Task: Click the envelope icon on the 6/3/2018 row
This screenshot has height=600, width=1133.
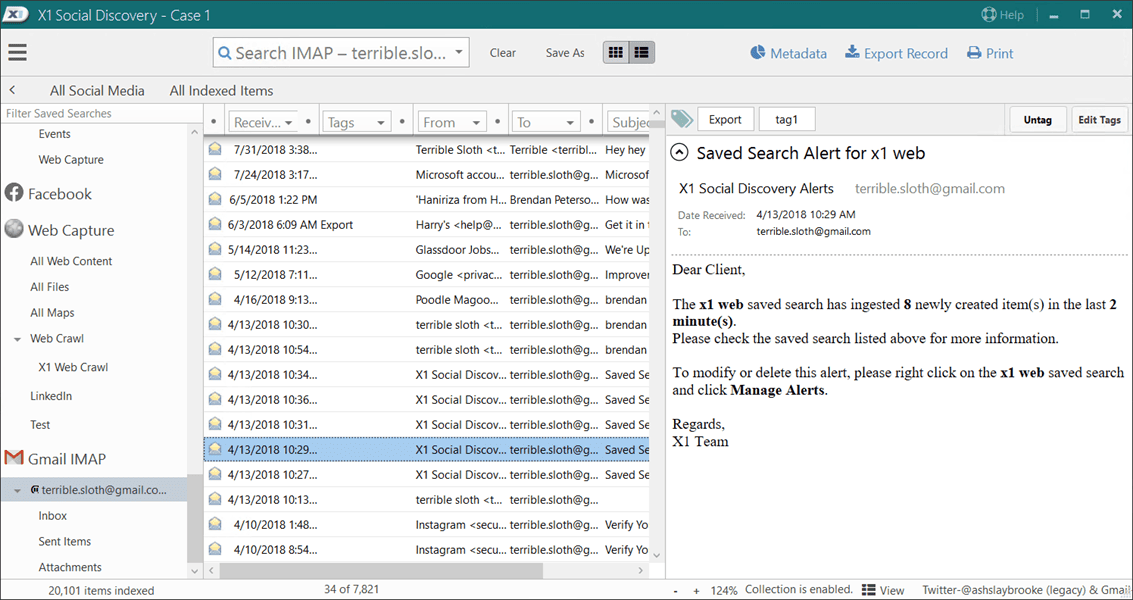Action: pyautogui.click(x=215, y=224)
